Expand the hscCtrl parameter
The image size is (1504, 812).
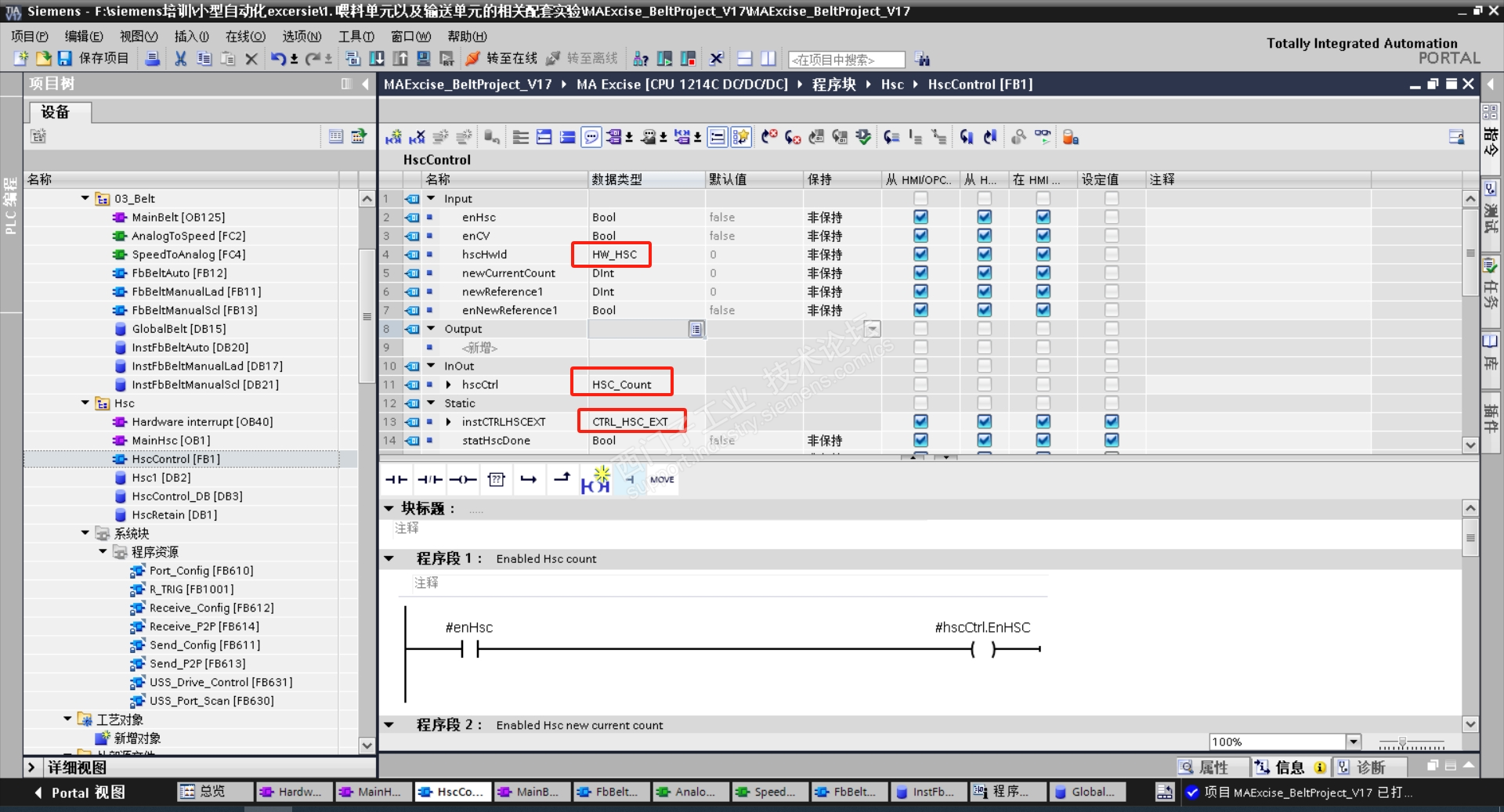tap(449, 384)
